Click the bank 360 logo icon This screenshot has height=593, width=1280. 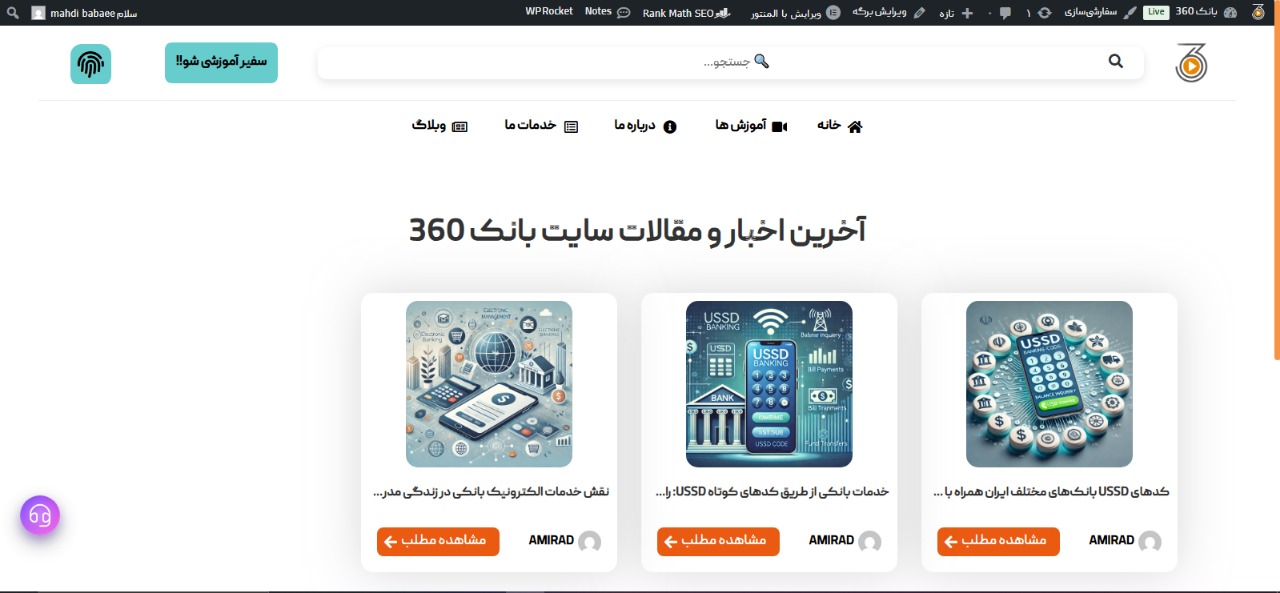click(x=1191, y=63)
